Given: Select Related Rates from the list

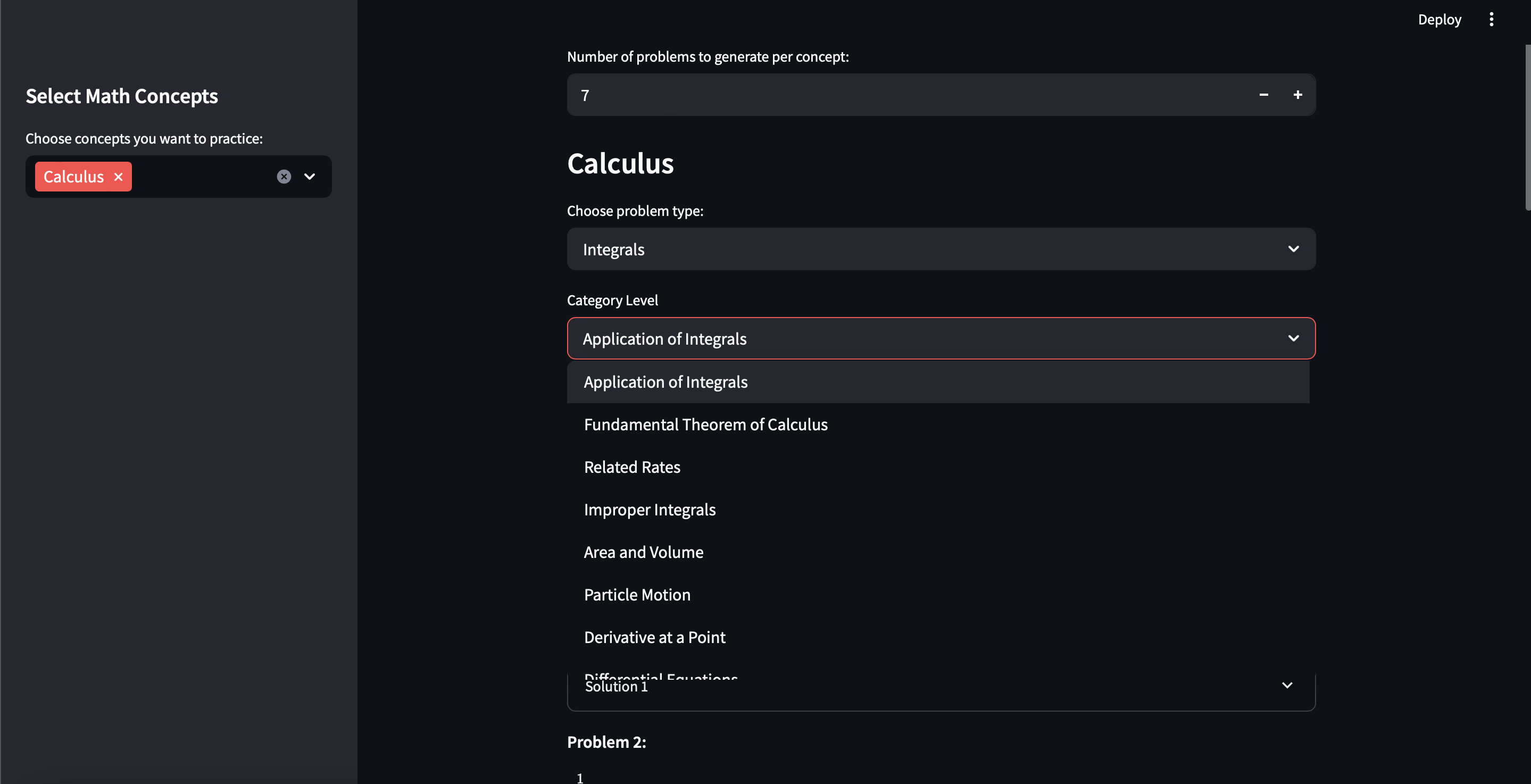Looking at the screenshot, I should 632,467.
